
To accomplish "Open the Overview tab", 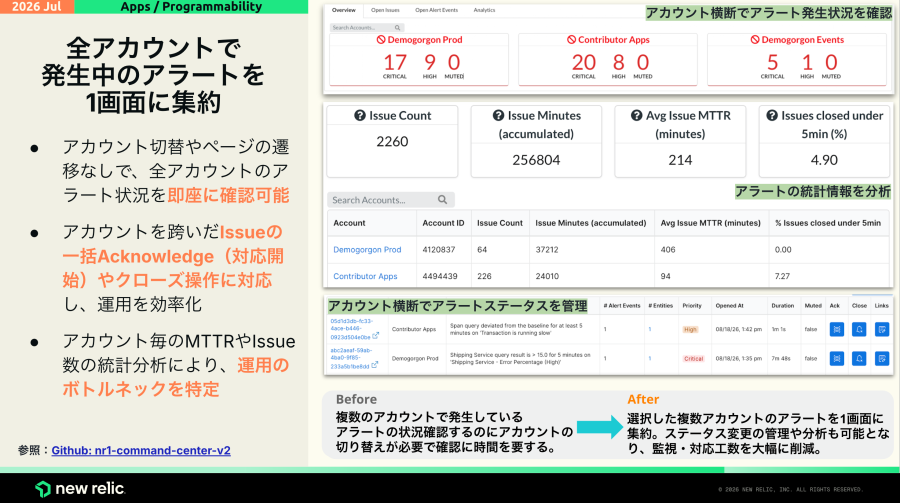I will [343, 10].
